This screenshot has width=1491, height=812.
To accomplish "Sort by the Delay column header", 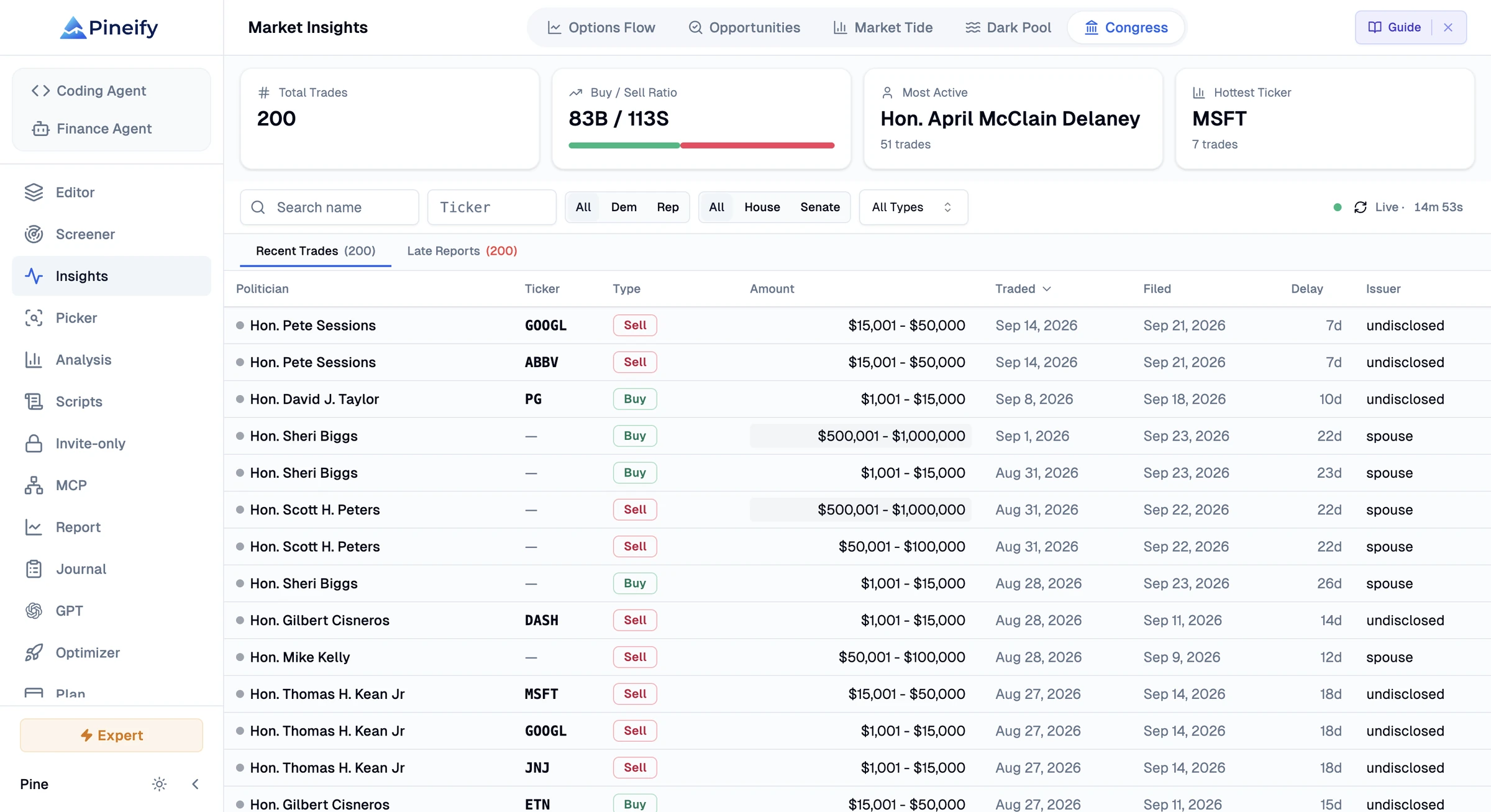I will 1307,289.
